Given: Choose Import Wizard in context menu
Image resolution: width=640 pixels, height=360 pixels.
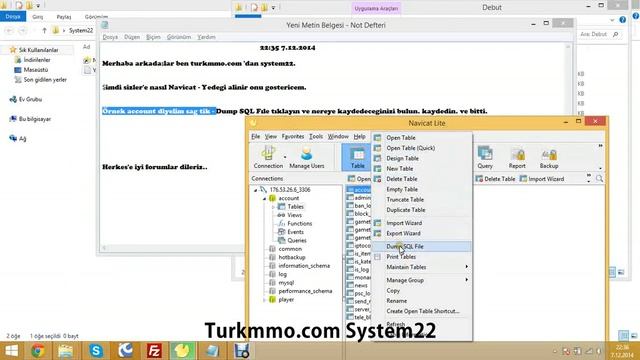Looking at the screenshot, I should tap(422, 223).
